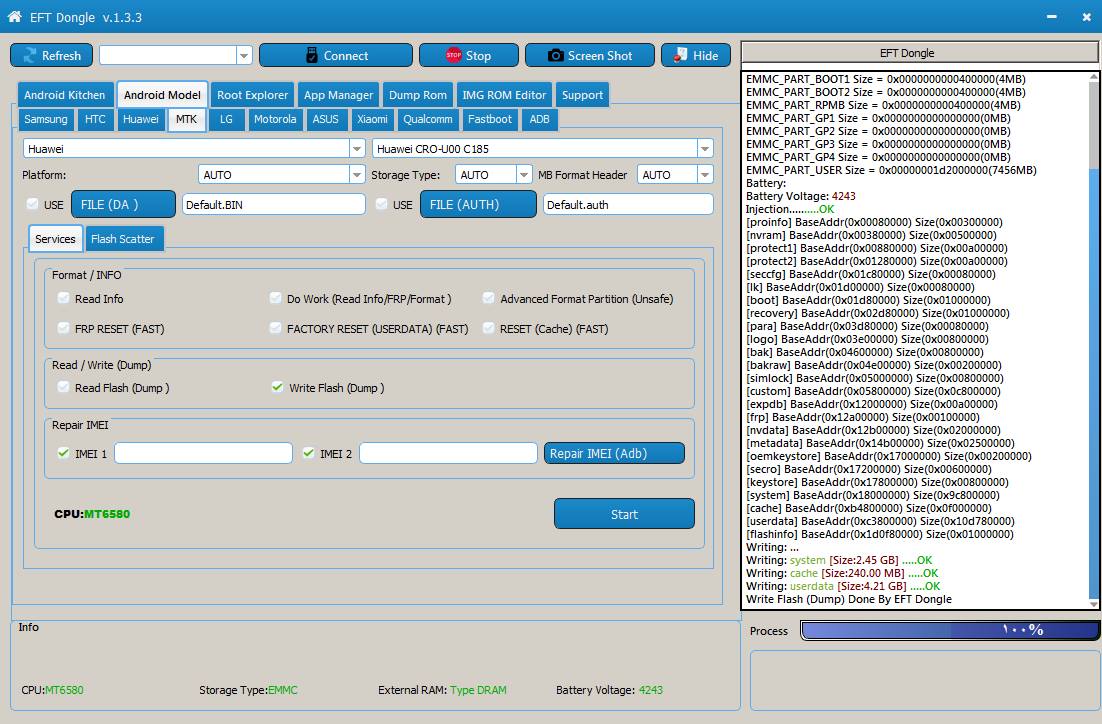Viewport: 1102px width, 724px height.
Task: Click the 'Storage Type:EMMC' info text
Action: click(248, 690)
